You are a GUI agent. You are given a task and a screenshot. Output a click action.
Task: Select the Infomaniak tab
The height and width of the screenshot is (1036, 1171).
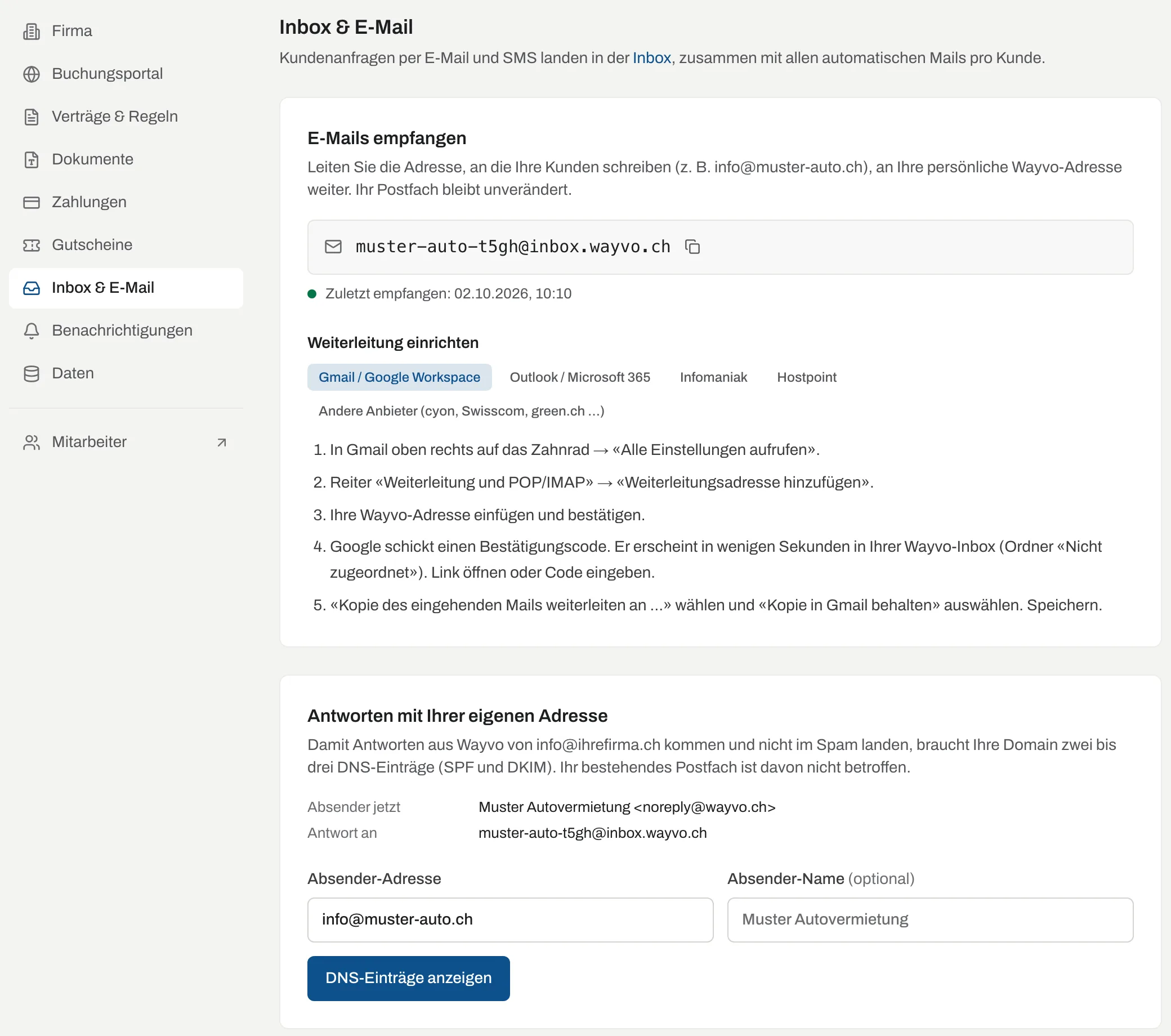(713, 377)
